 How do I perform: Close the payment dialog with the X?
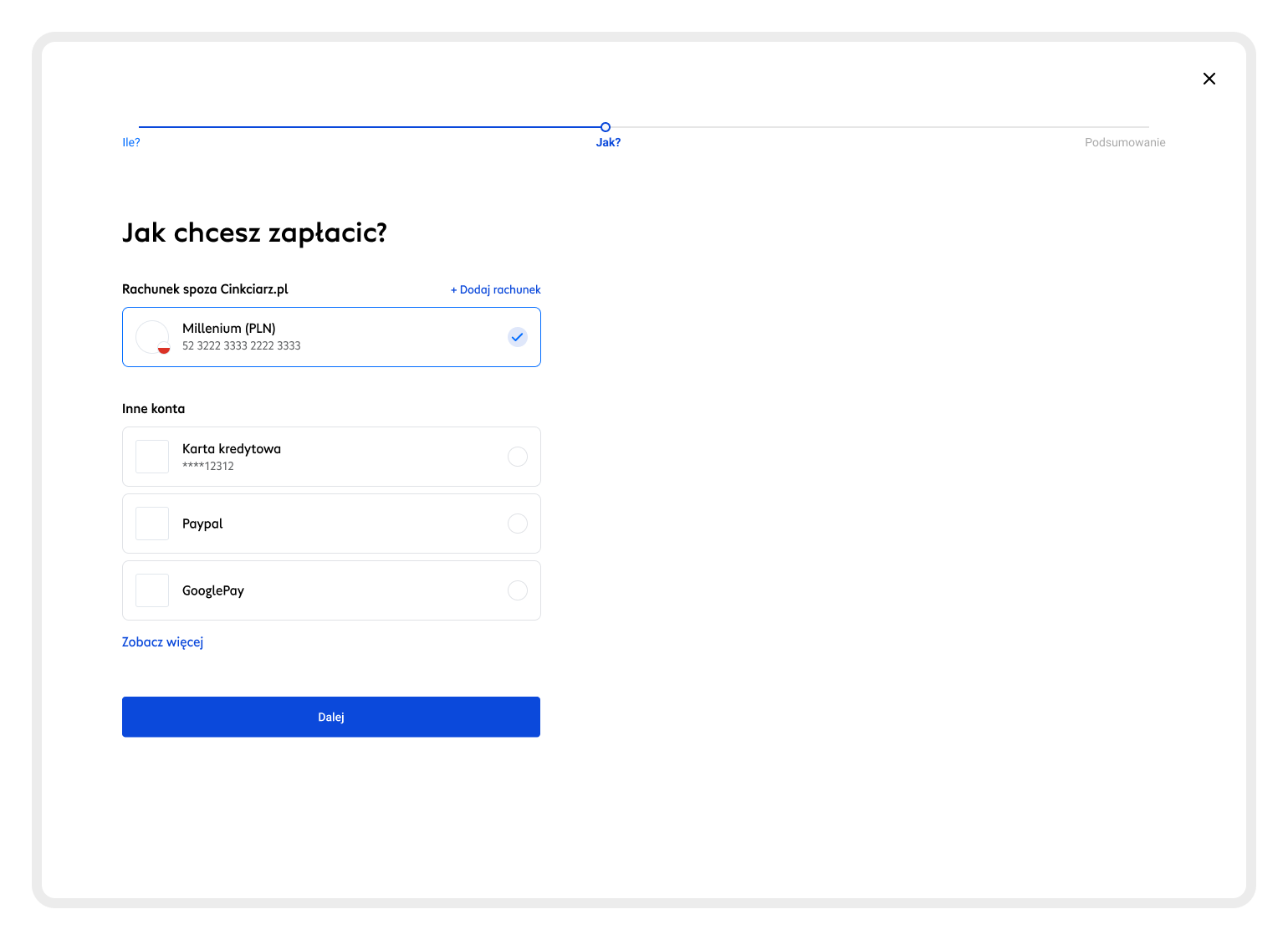pos(1209,79)
